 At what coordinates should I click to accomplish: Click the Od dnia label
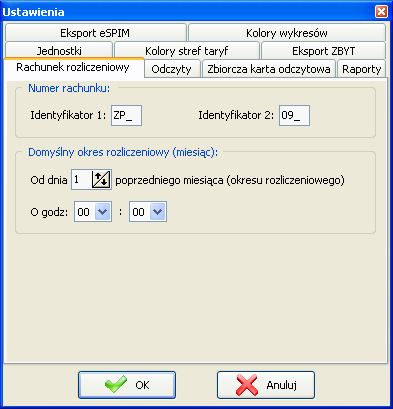(49, 180)
